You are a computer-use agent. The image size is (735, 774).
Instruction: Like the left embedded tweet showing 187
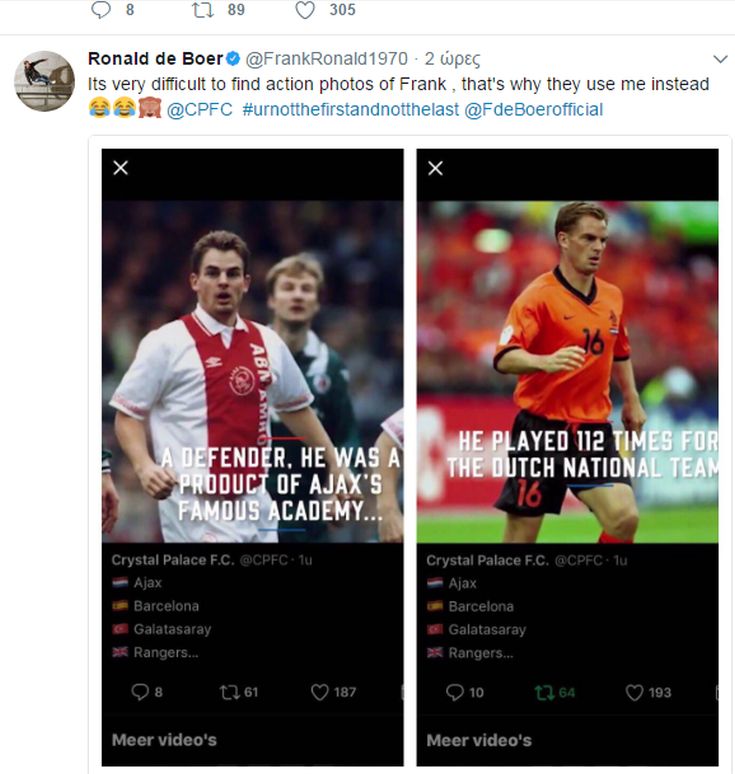click(x=320, y=692)
